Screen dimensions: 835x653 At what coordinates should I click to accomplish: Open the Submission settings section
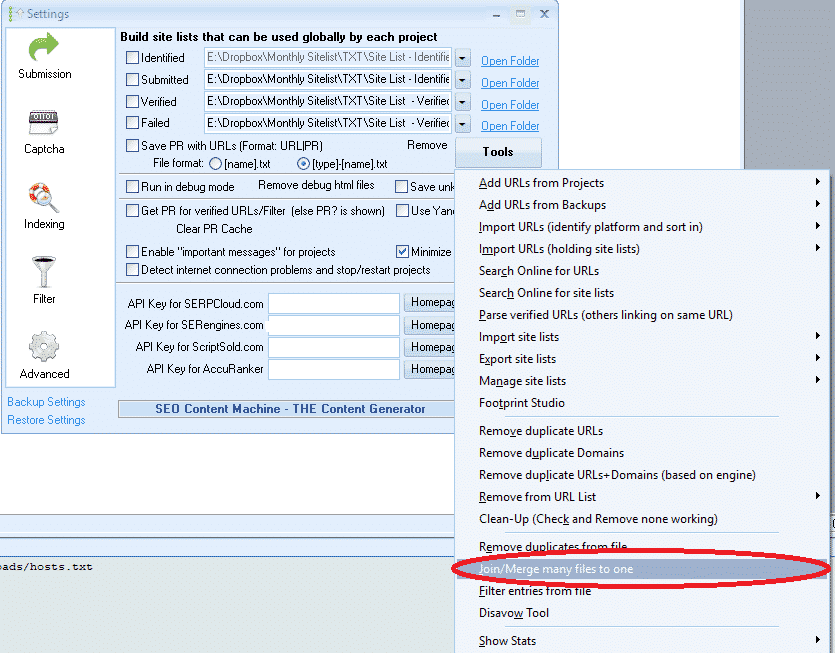pos(45,57)
